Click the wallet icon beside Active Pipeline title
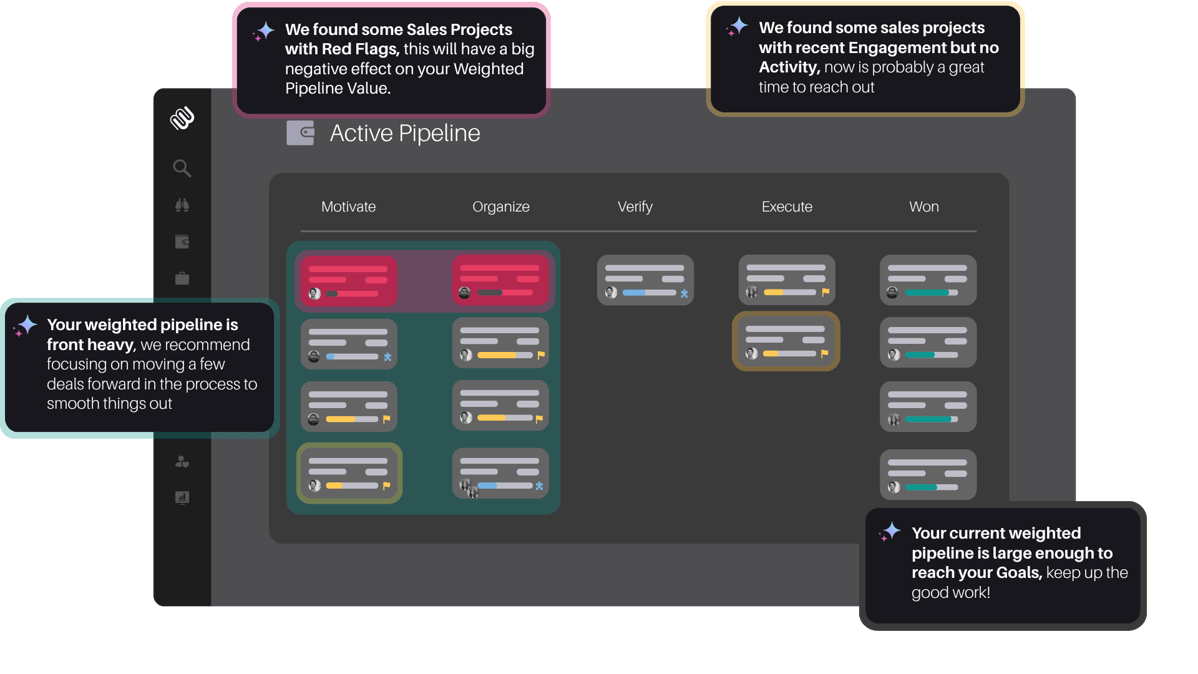 (x=300, y=133)
